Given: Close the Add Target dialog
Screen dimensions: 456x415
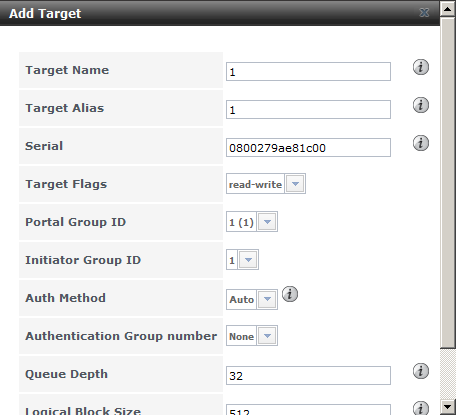Looking at the screenshot, I should [x=424, y=13].
